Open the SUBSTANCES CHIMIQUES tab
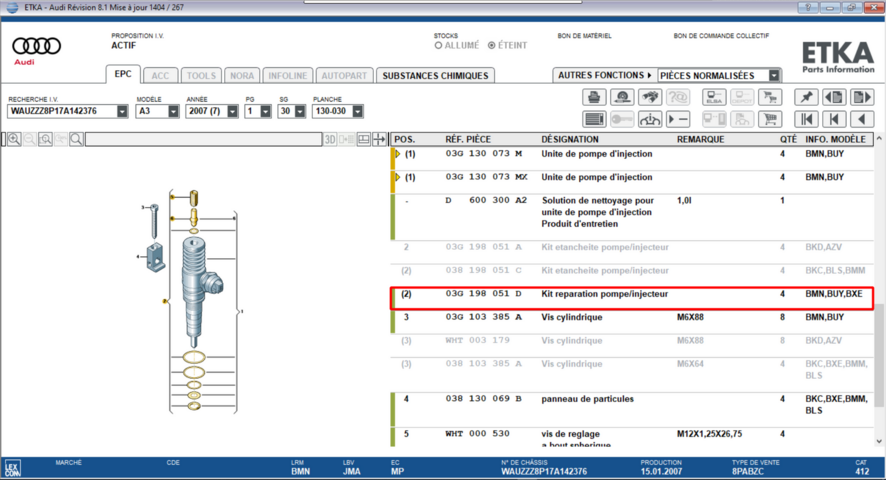 (435, 76)
